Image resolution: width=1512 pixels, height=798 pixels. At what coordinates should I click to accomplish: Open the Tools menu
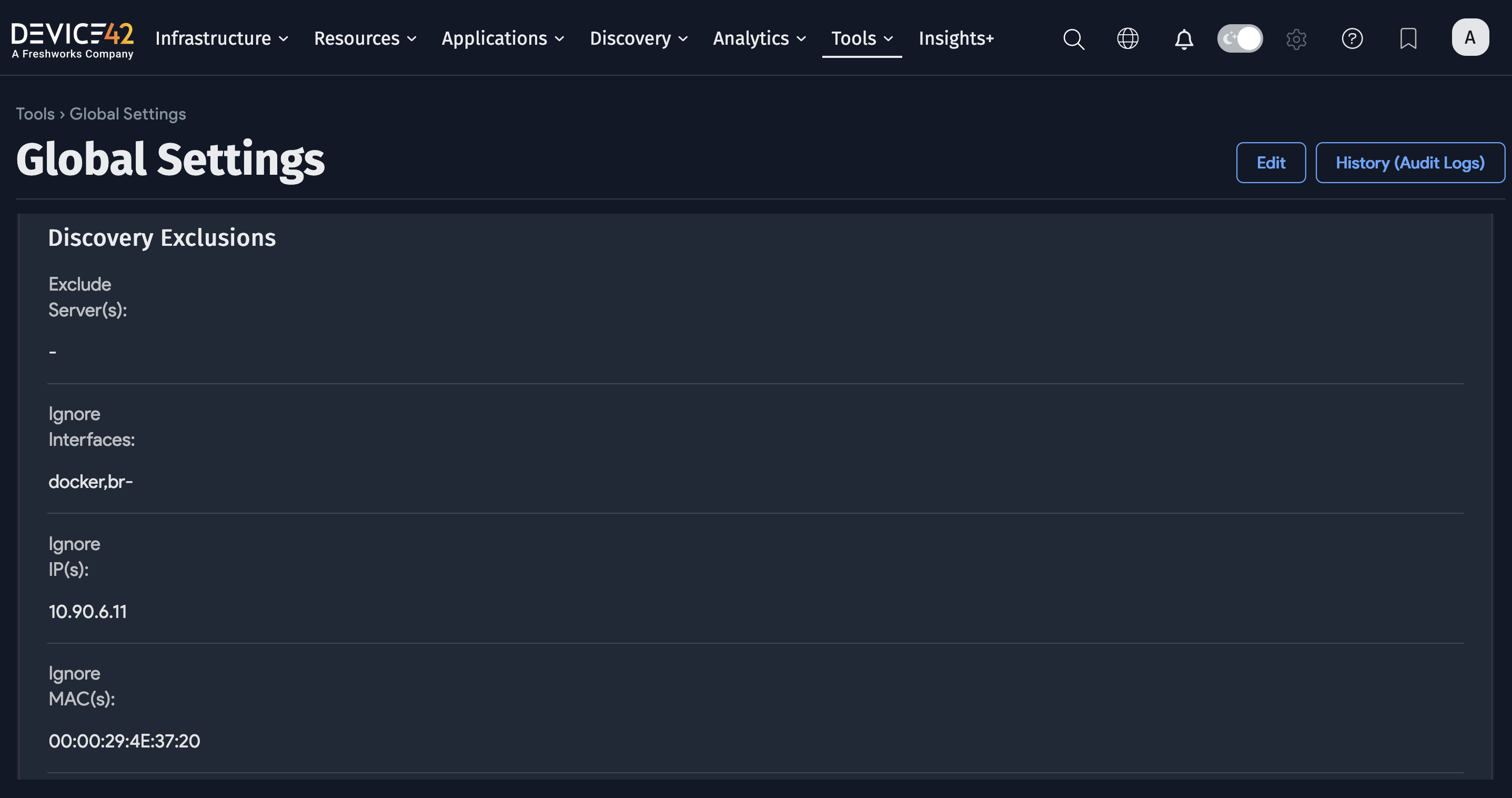(862, 39)
